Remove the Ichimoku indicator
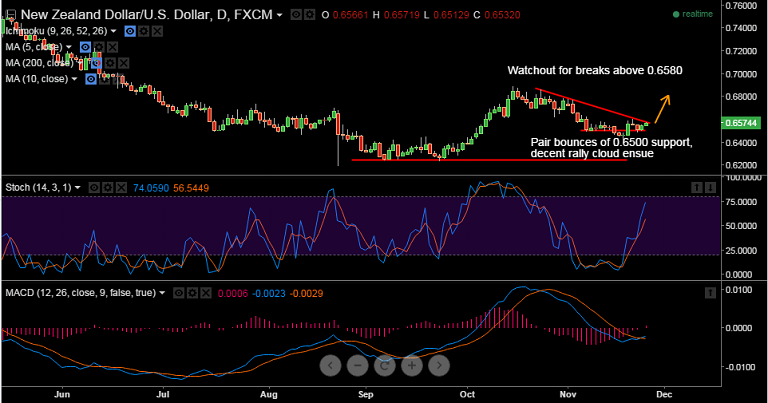The height and width of the screenshot is (403, 768). (x=157, y=31)
